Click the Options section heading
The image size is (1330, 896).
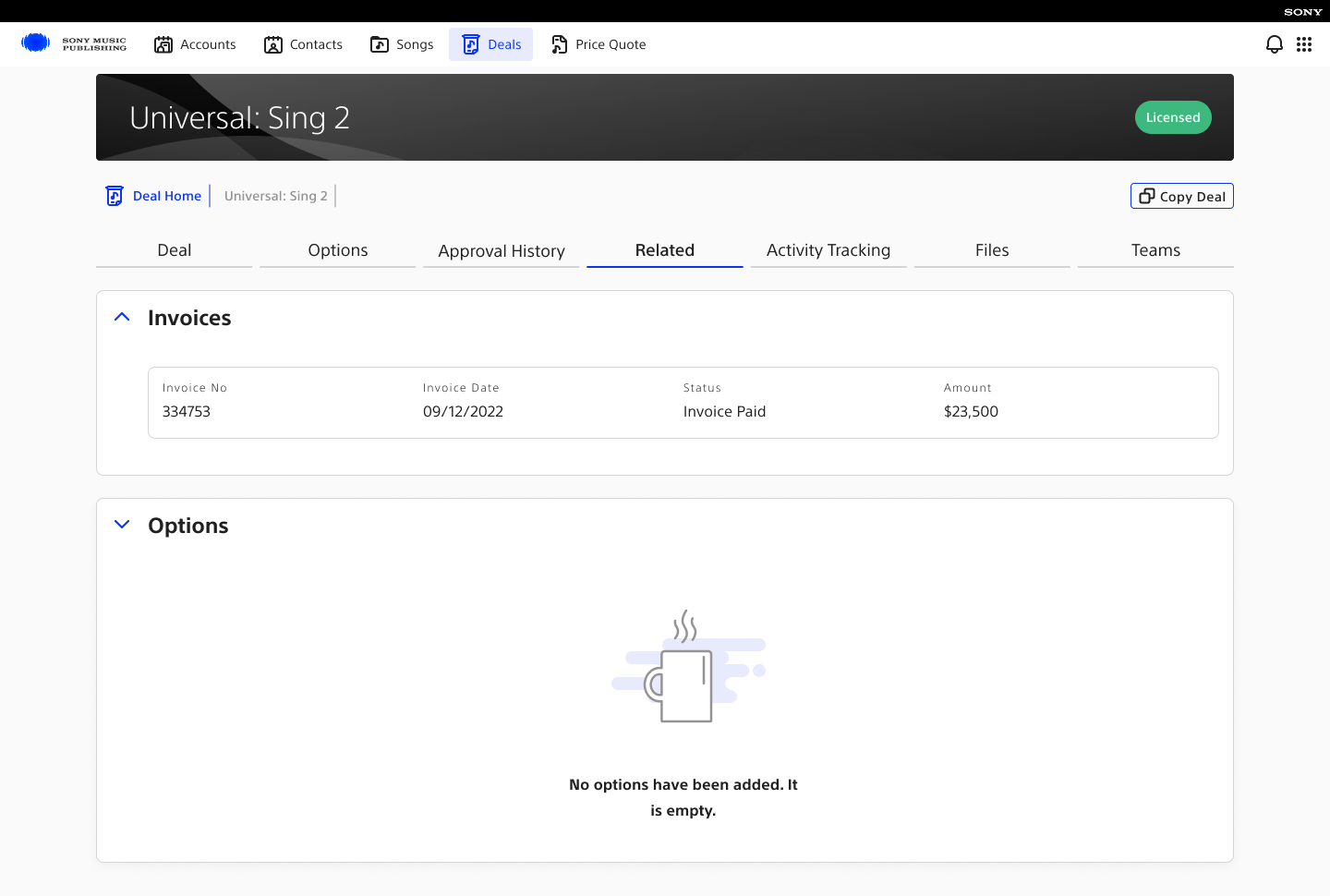[x=188, y=526]
